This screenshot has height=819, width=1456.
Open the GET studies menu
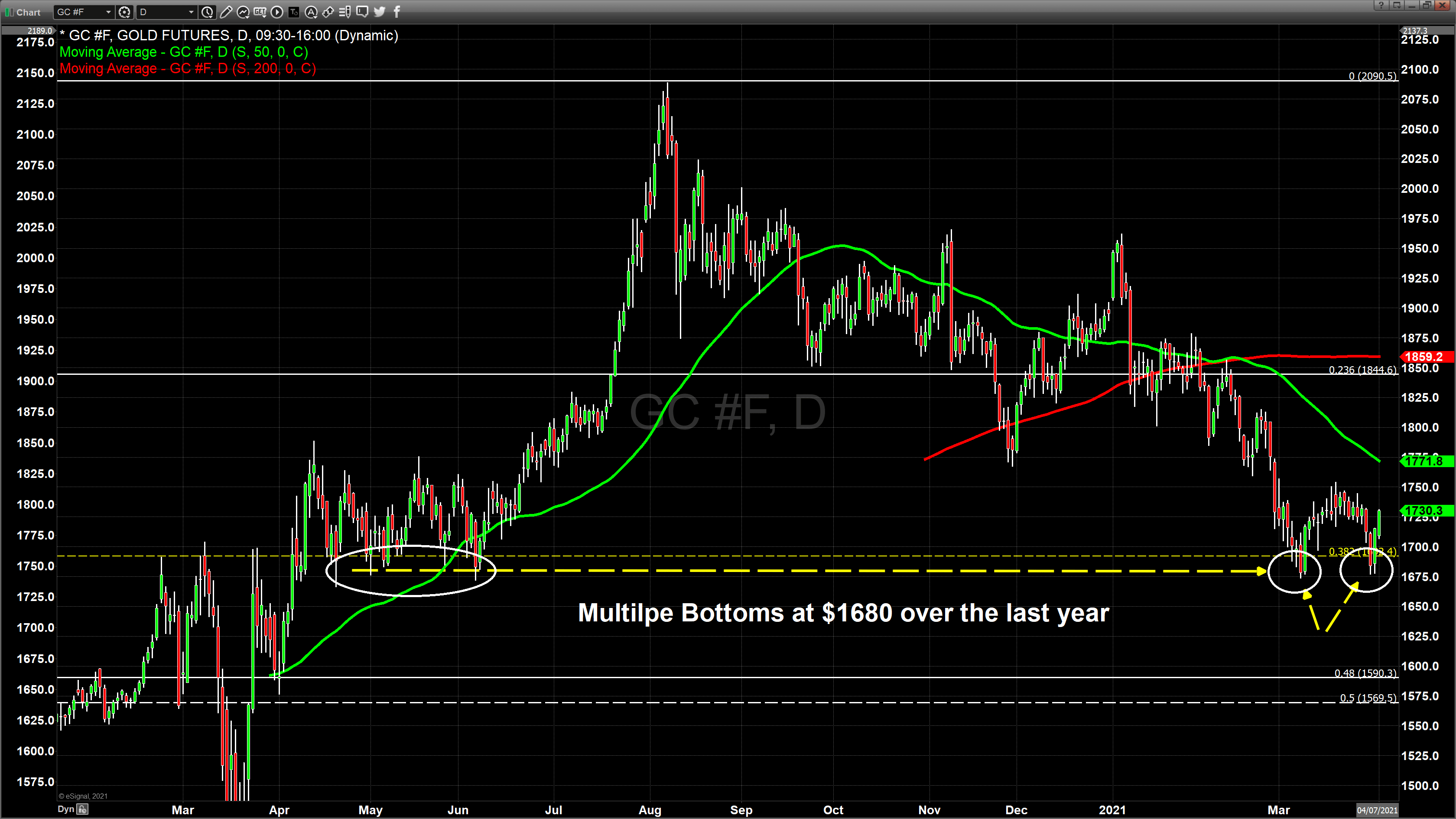(x=260, y=12)
